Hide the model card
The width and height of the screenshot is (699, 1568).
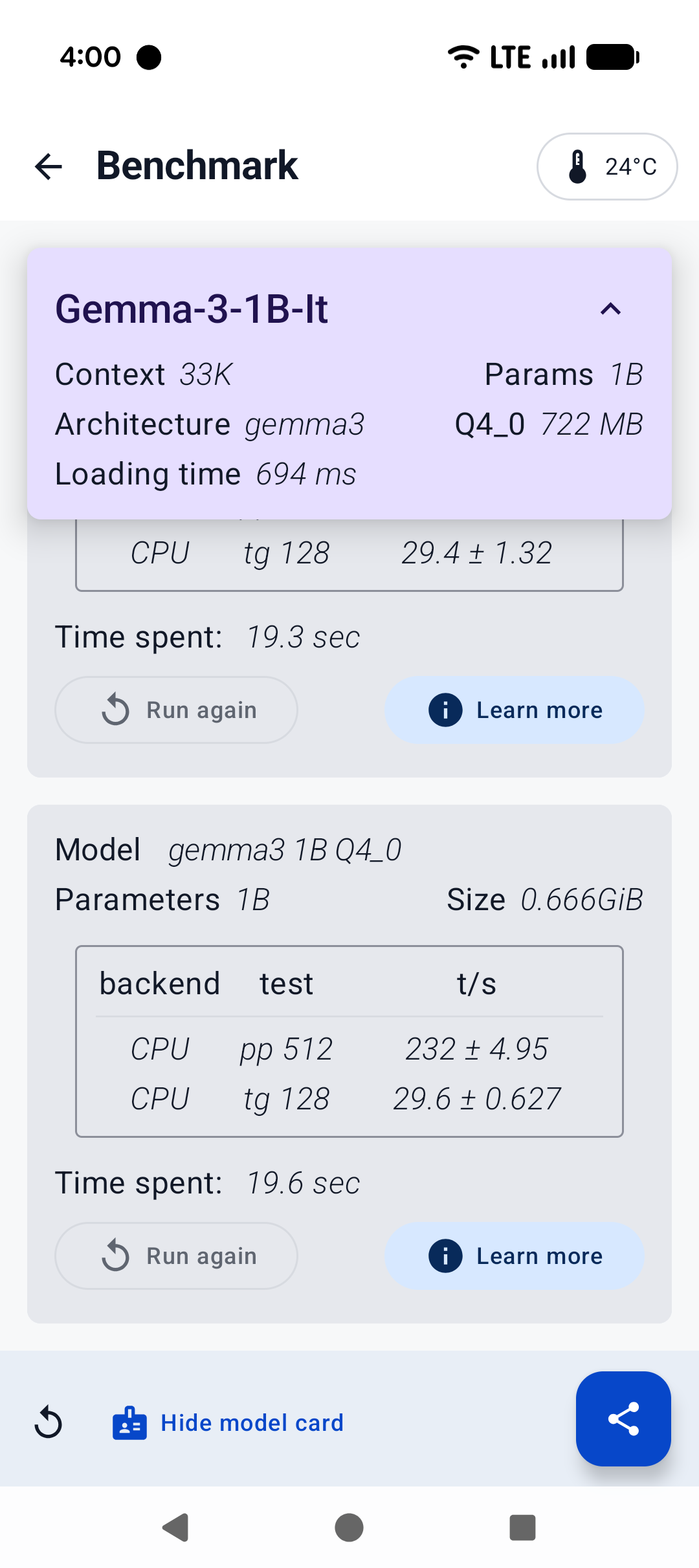252,1423
